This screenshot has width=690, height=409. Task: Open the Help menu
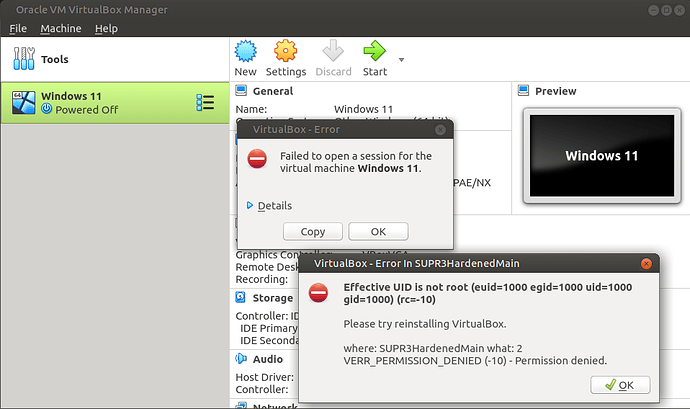(106, 29)
